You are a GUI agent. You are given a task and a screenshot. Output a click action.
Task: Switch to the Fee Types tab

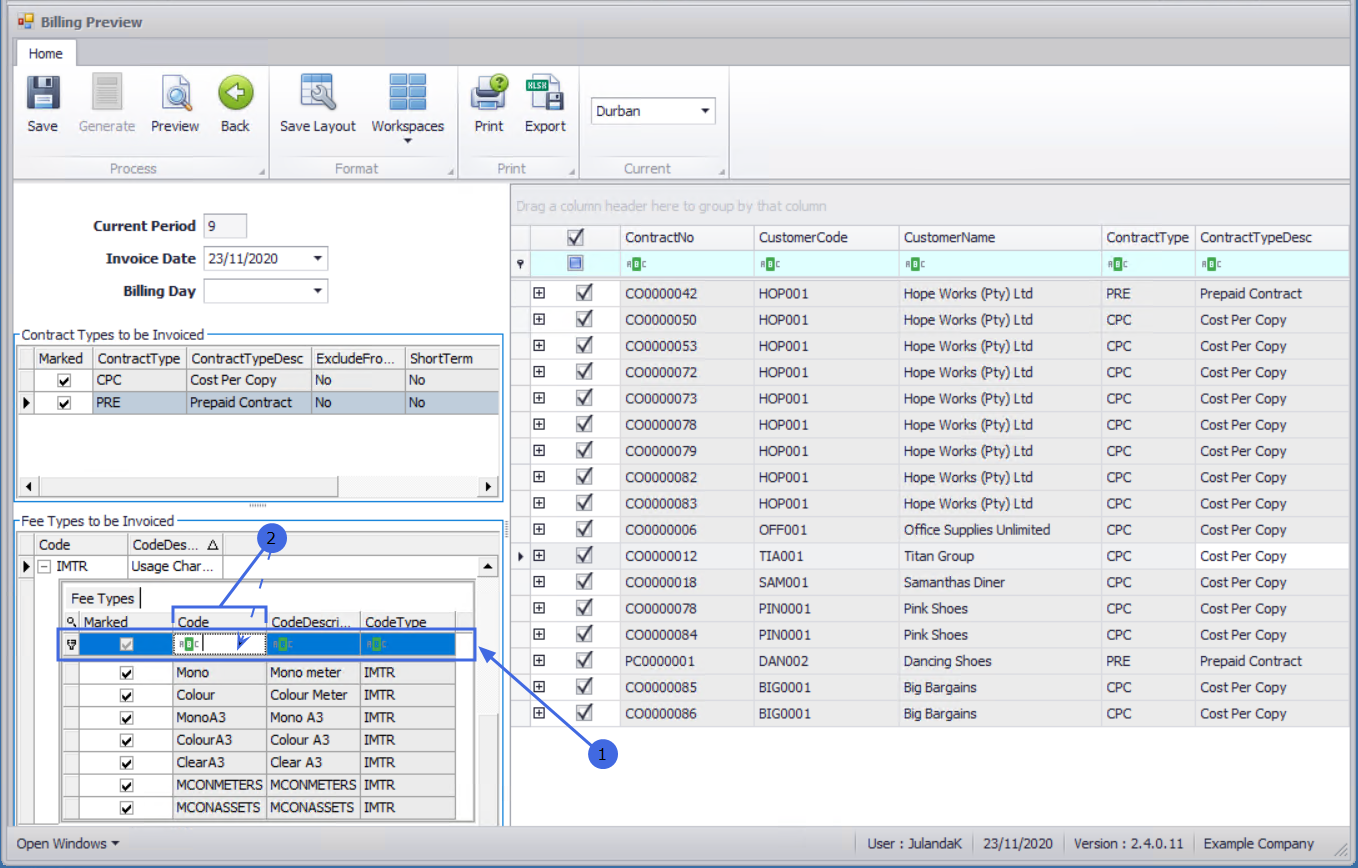click(102, 598)
